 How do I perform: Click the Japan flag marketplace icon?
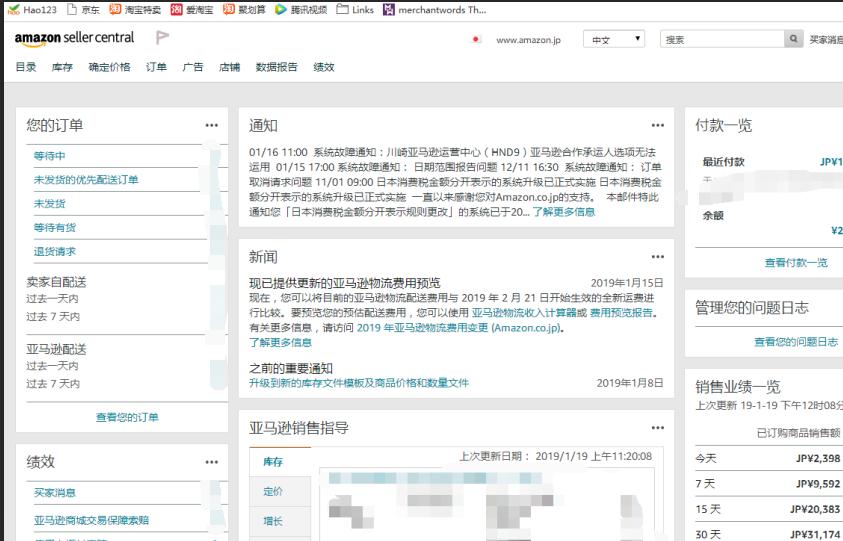tap(475, 39)
